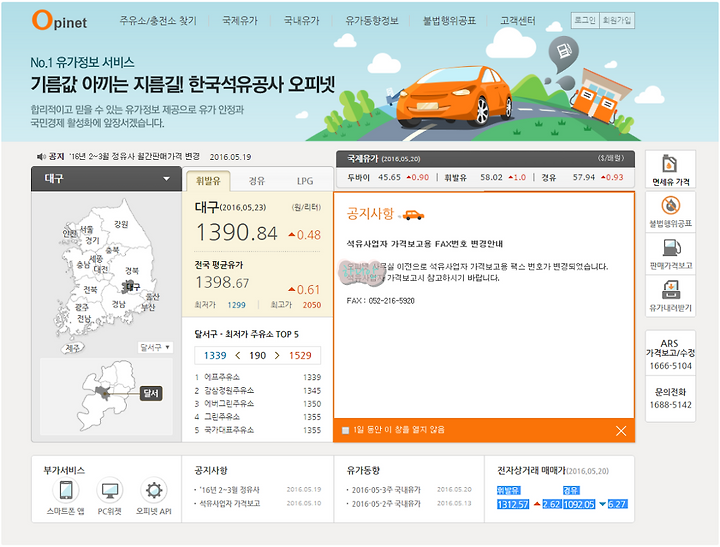Open the 달서구 district dropdown
Viewport: 720px width, 547px height.
click(155, 347)
